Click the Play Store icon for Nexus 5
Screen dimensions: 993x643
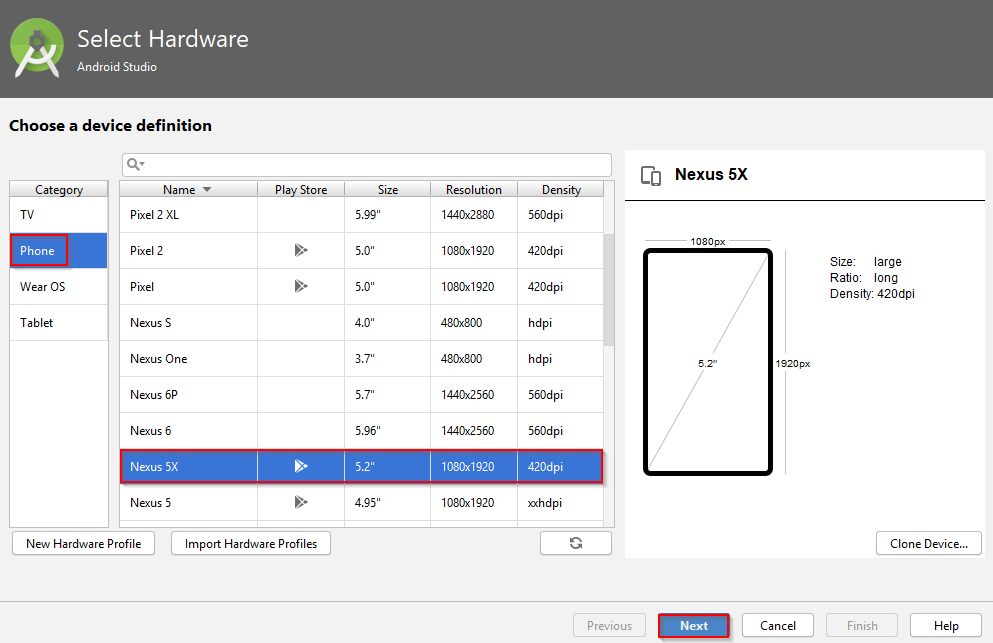coord(301,502)
